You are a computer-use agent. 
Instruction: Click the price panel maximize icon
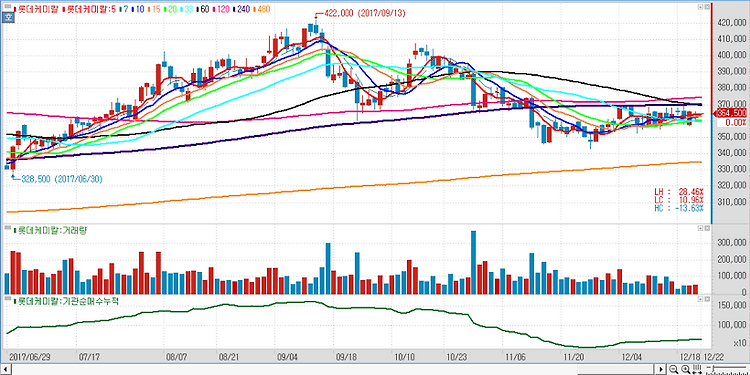(700, 7)
